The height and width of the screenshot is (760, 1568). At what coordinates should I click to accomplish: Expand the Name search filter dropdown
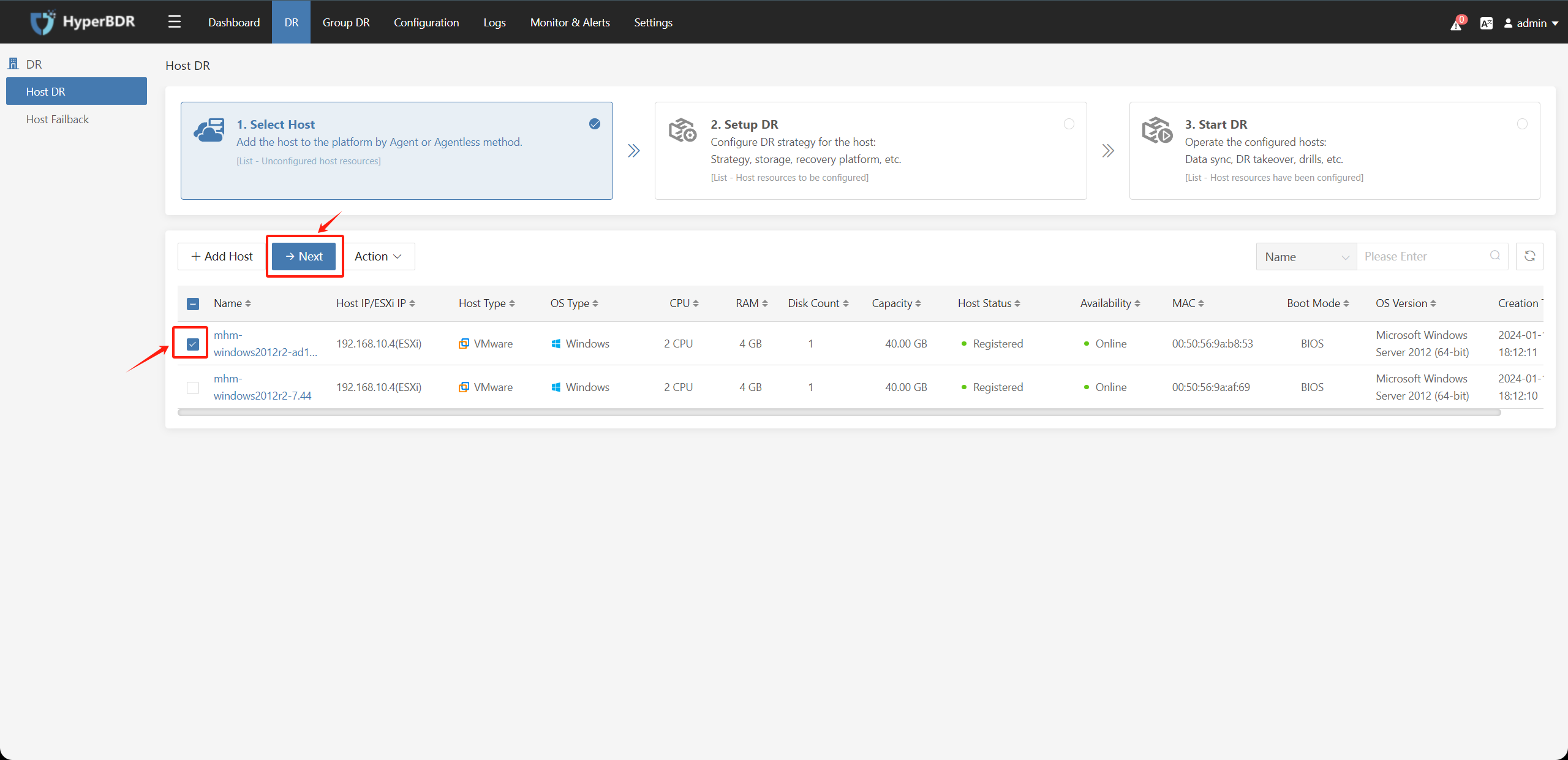(x=1305, y=256)
